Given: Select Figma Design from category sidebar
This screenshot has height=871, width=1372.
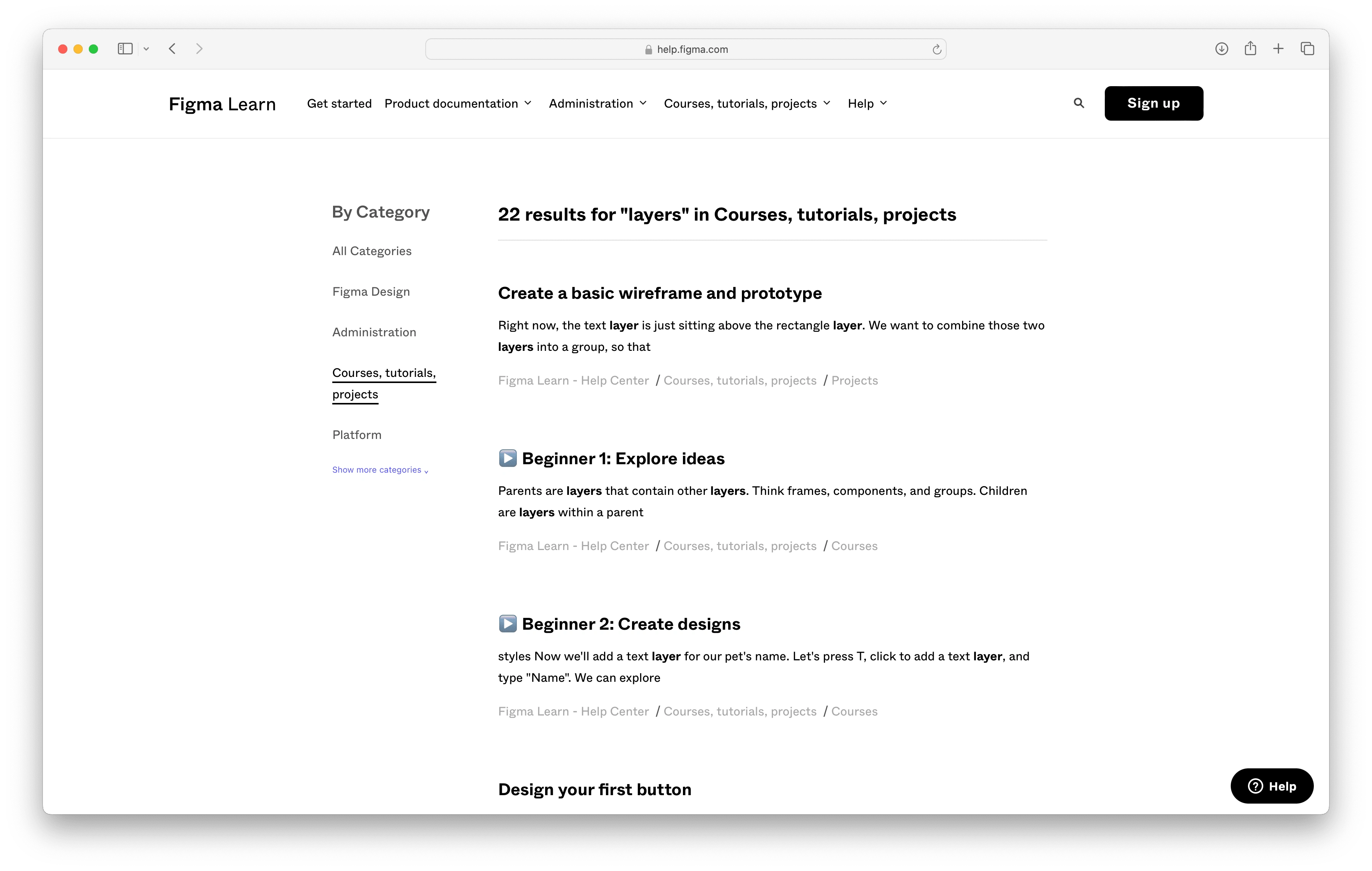Looking at the screenshot, I should point(370,291).
